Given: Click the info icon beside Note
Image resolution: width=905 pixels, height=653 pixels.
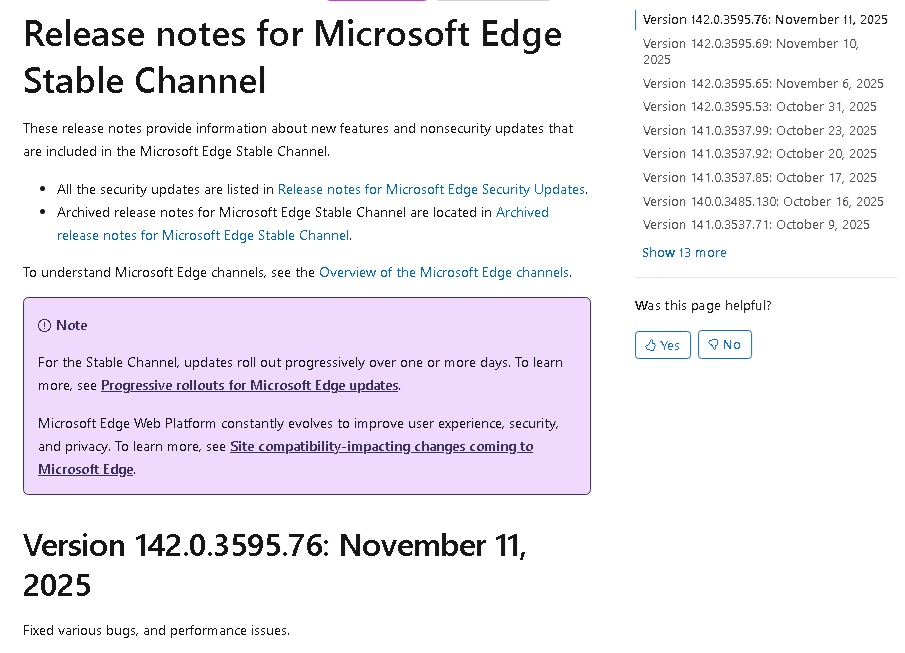Looking at the screenshot, I should pos(44,325).
